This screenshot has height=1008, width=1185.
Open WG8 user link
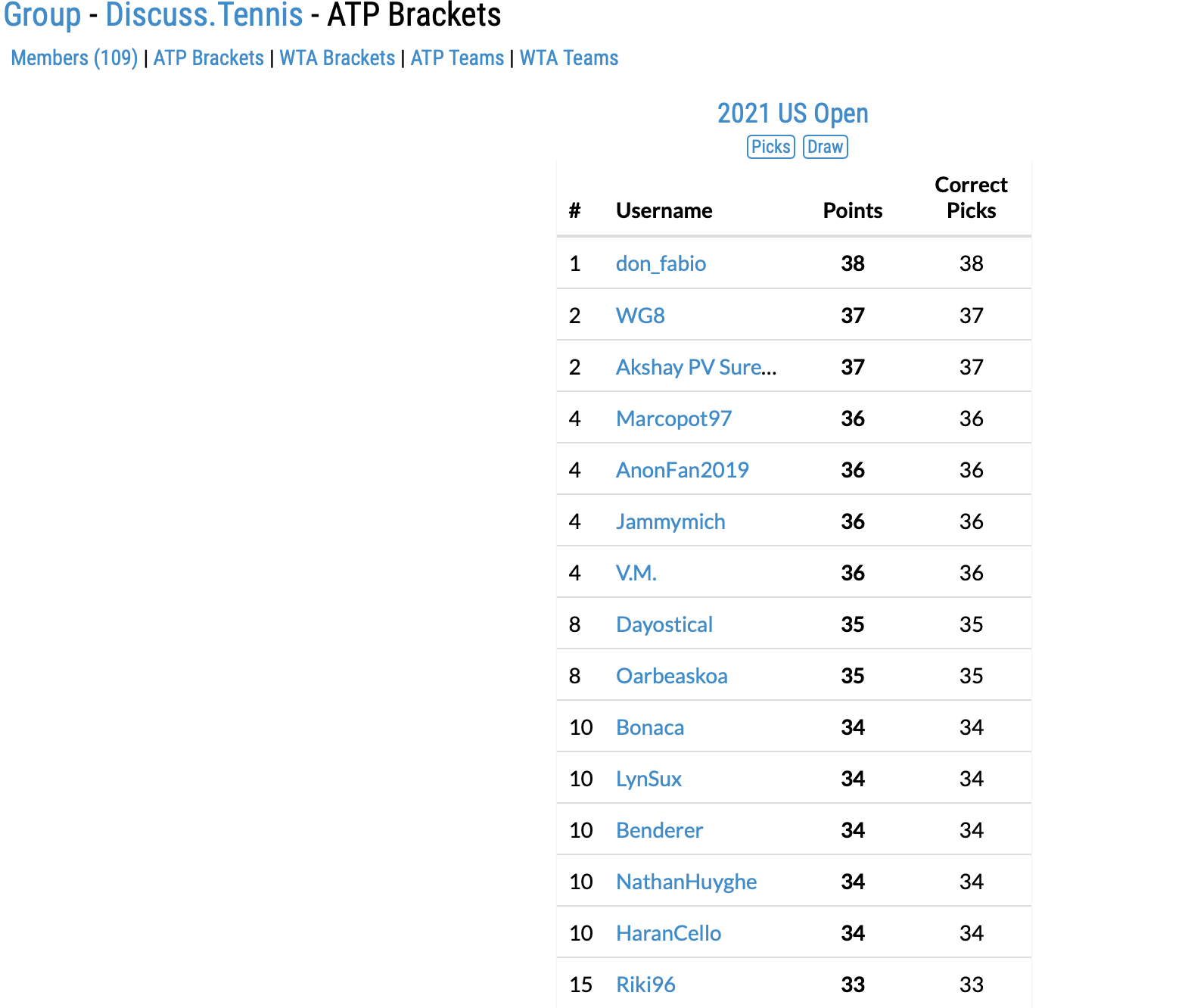[x=640, y=316]
